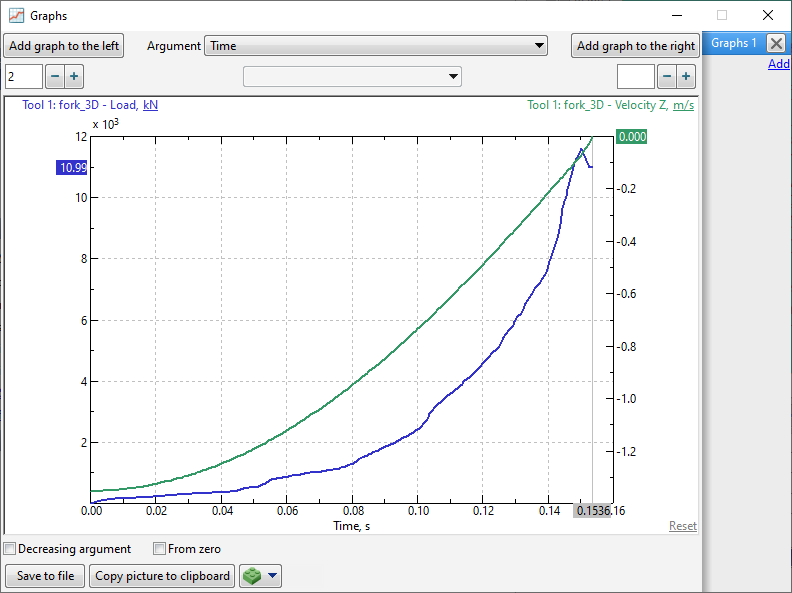The image size is (792, 593).
Task: Select the 0.1536 time marker on the axis
Action: pos(590,511)
